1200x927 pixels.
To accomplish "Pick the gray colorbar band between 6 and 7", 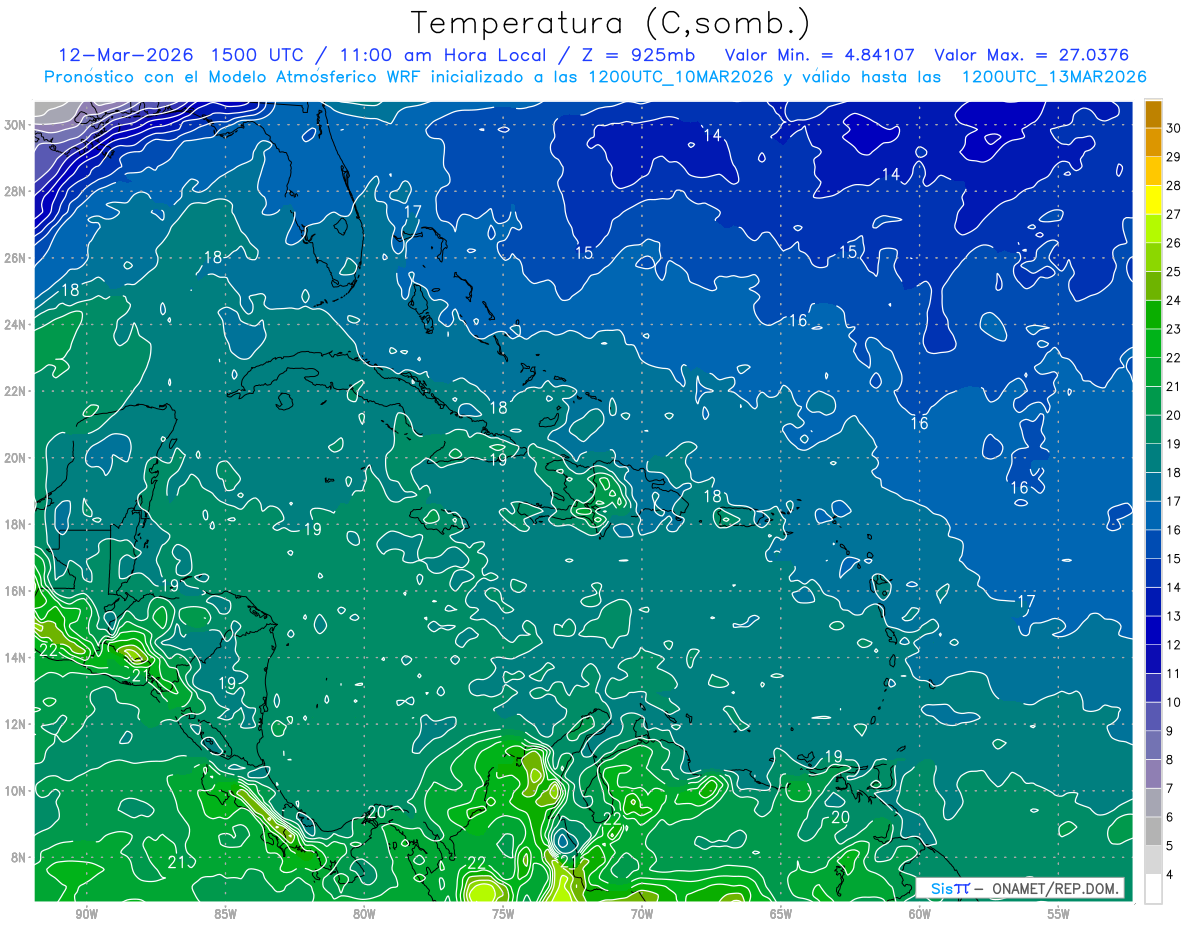I will pyautogui.click(x=1154, y=803).
